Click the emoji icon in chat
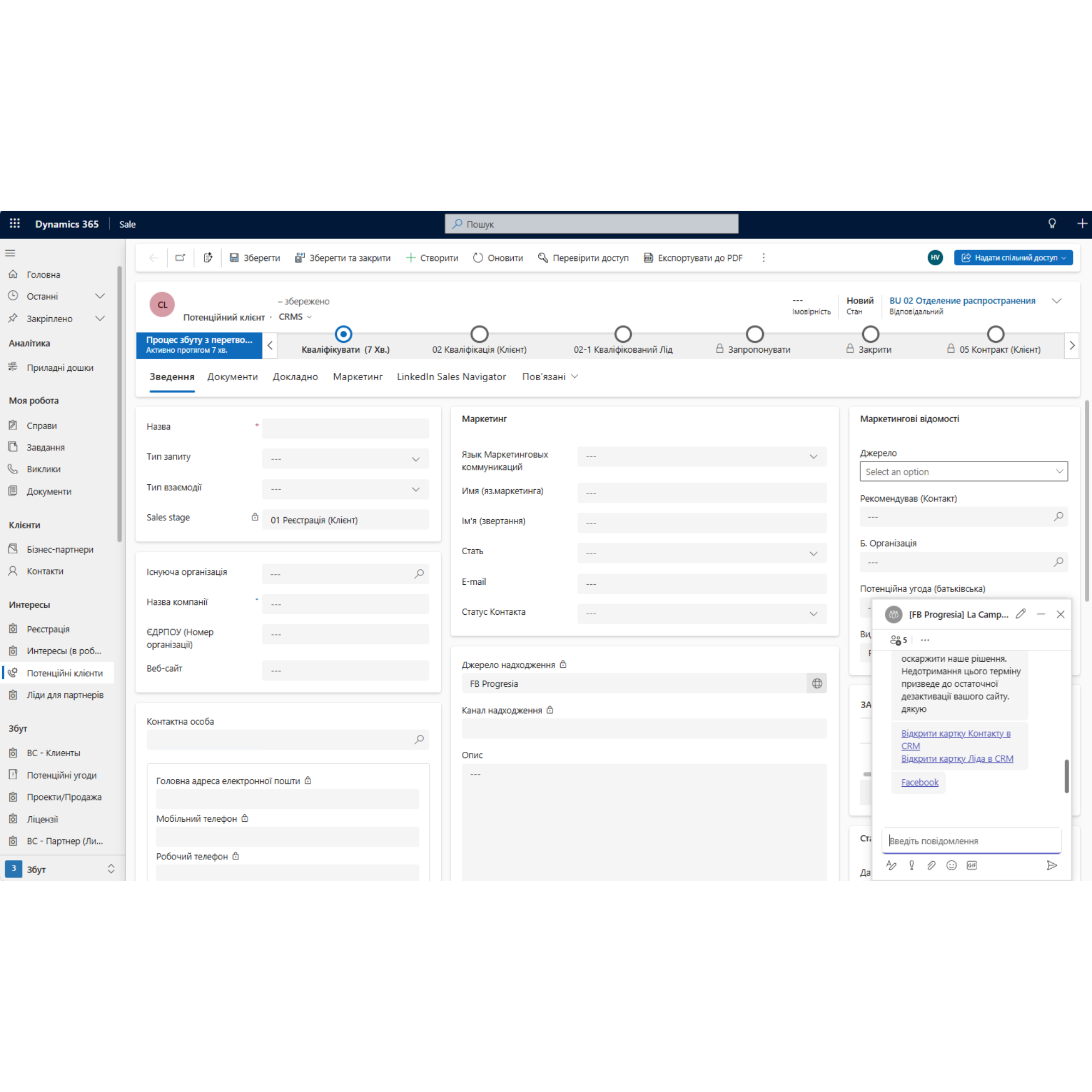 coord(951,865)
